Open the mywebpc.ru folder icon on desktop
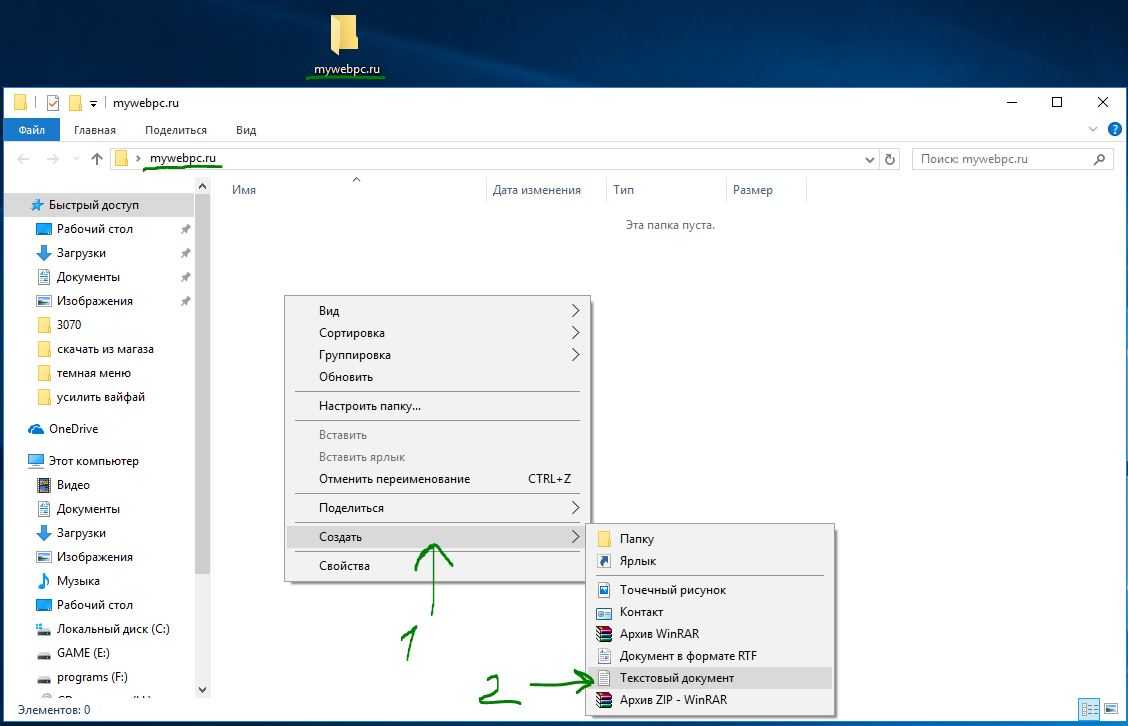The height and width of the screenshot is (726, 1128). [345, 35]
